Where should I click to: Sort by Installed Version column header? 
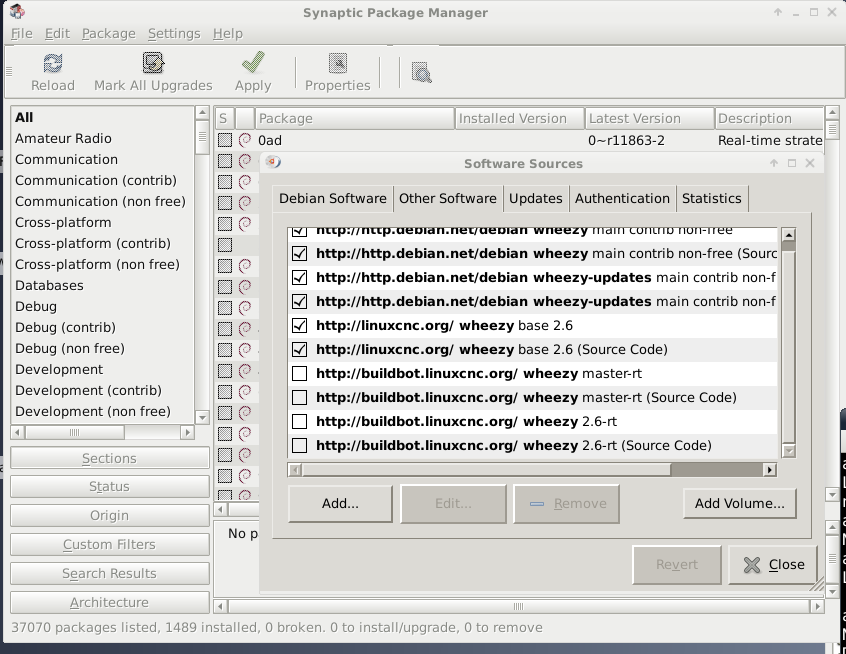coord(520,118)
